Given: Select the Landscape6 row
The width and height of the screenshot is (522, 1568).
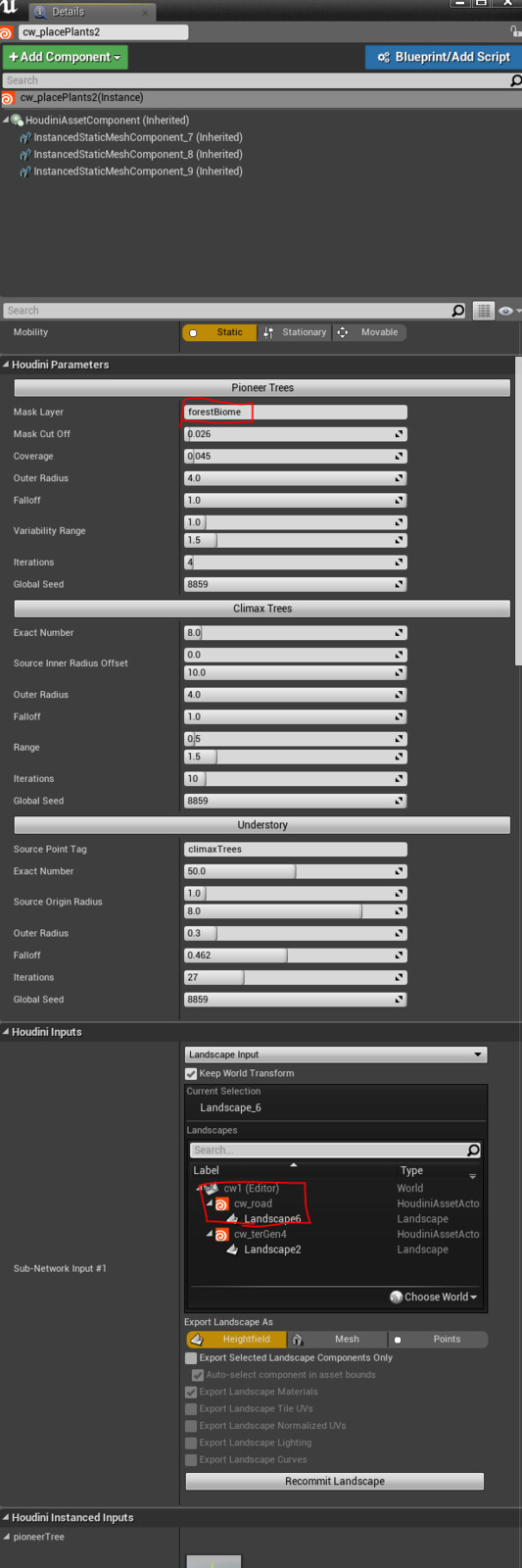Looking at the screenshot, I should click(336, 1219).
